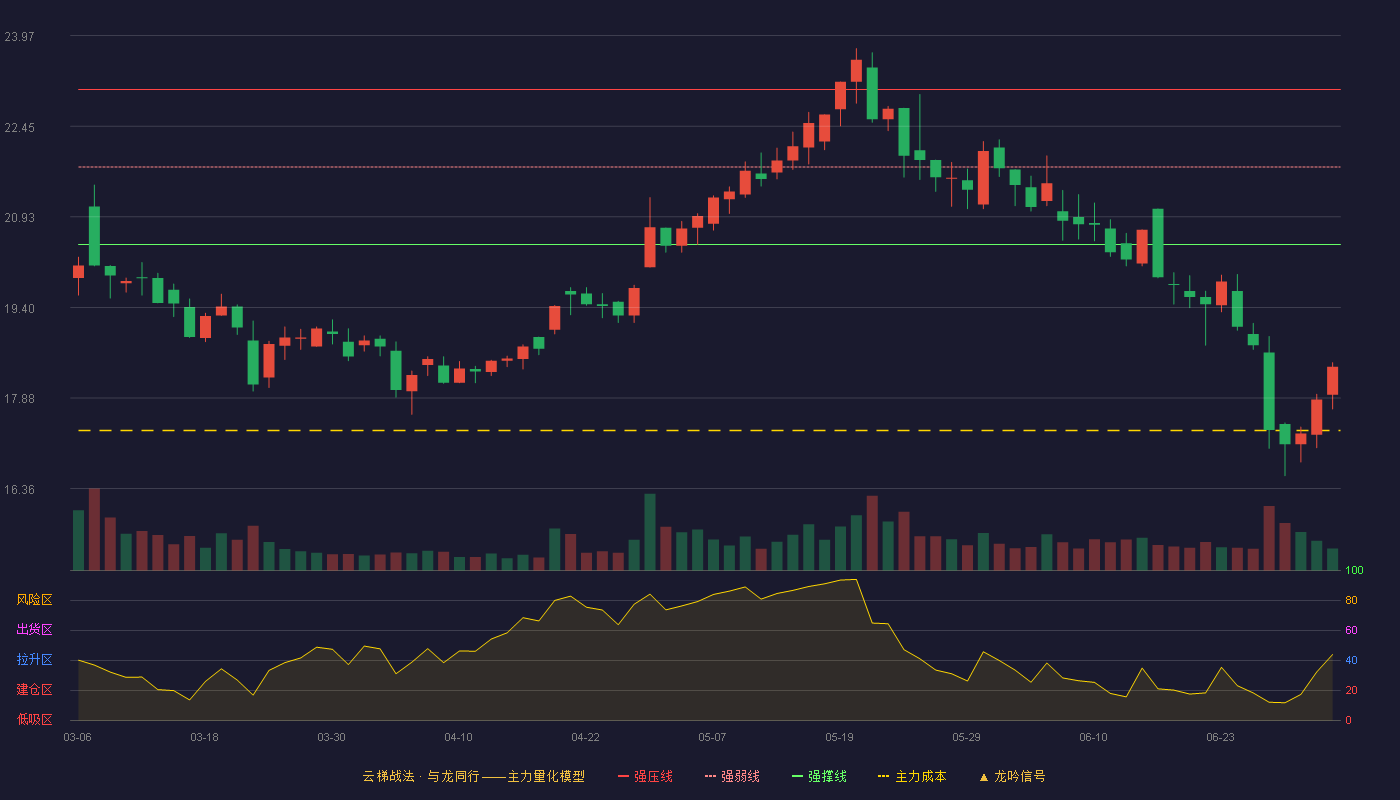
Task: Toggle the 强撑线 legend entry
Action: 819,776
